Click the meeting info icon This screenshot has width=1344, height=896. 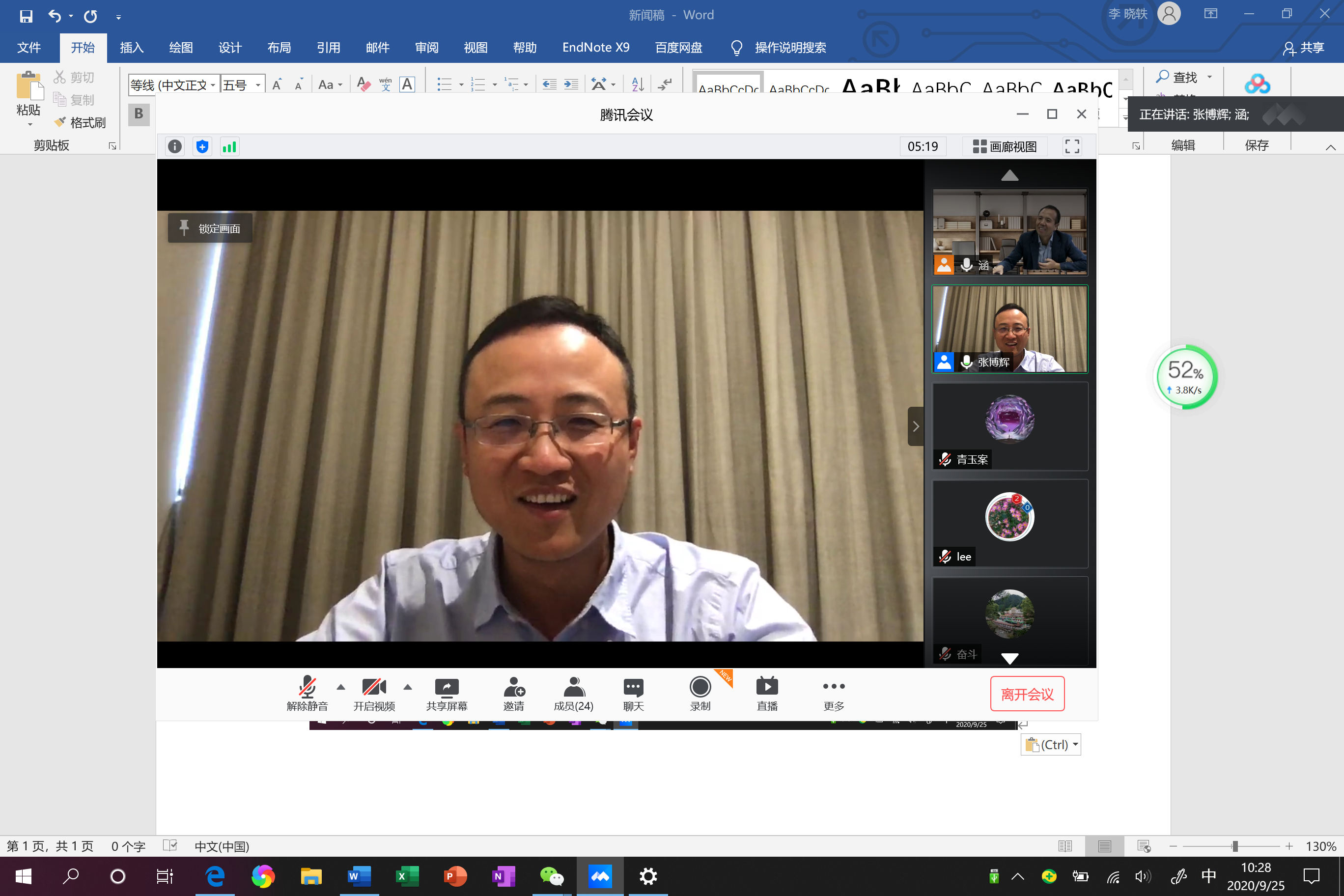(175, 147)
